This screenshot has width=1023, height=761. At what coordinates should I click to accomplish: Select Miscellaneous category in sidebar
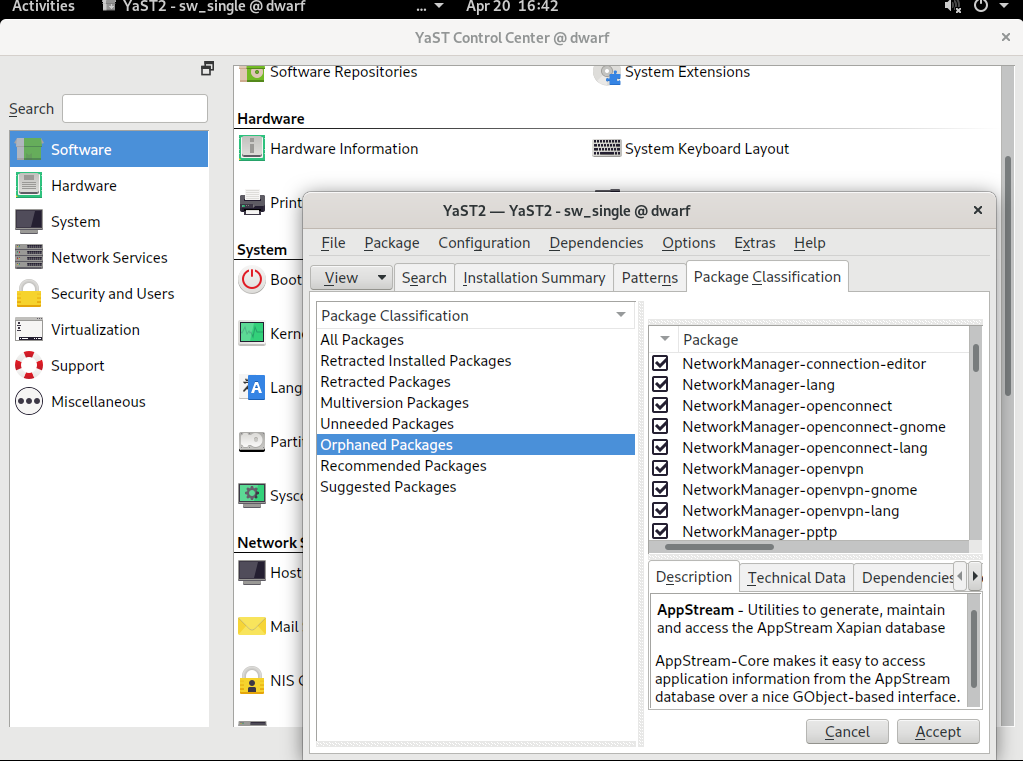(109, 401)
